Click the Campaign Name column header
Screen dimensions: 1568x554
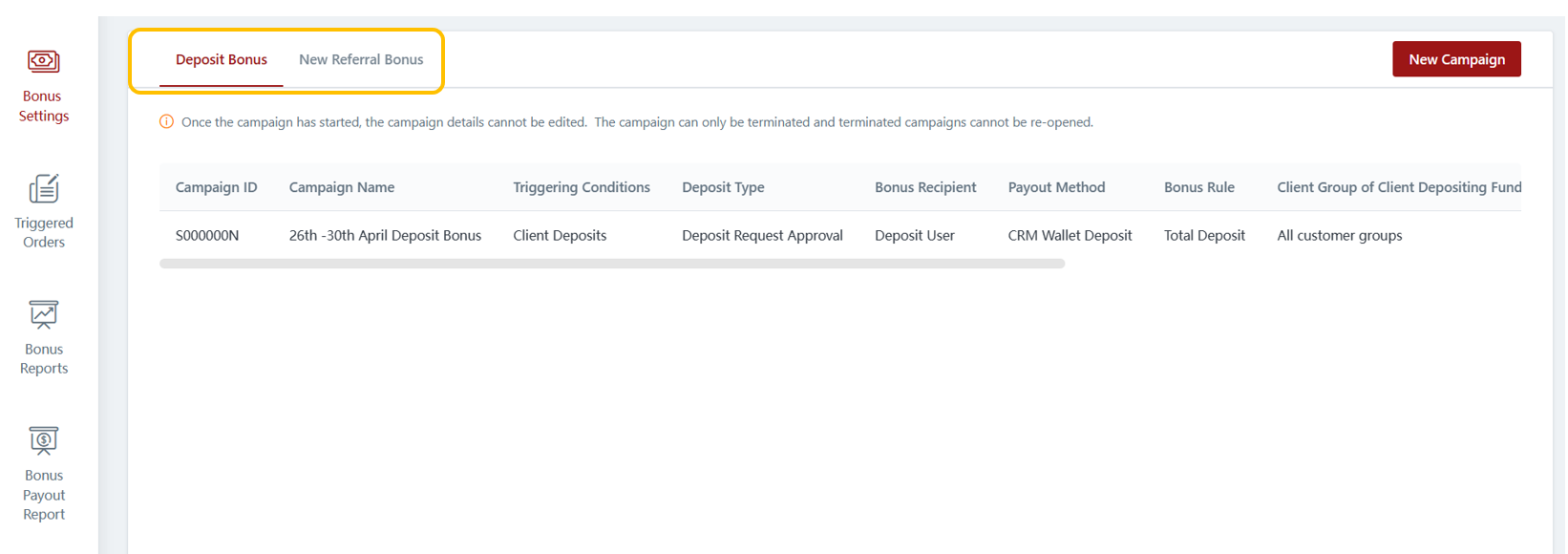coord(342,187)
